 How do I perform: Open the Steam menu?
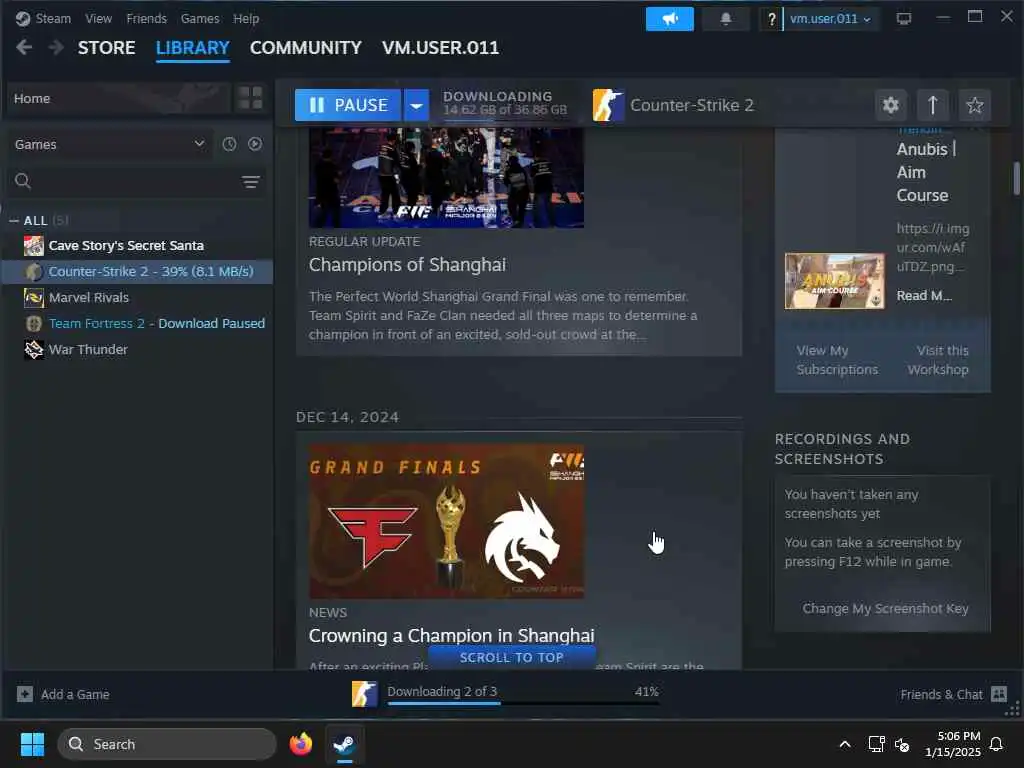(53, 18)
